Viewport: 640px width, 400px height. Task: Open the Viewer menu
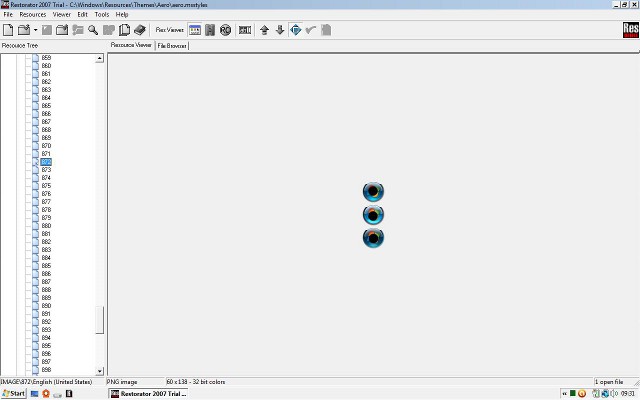click(x=62, y=14)
